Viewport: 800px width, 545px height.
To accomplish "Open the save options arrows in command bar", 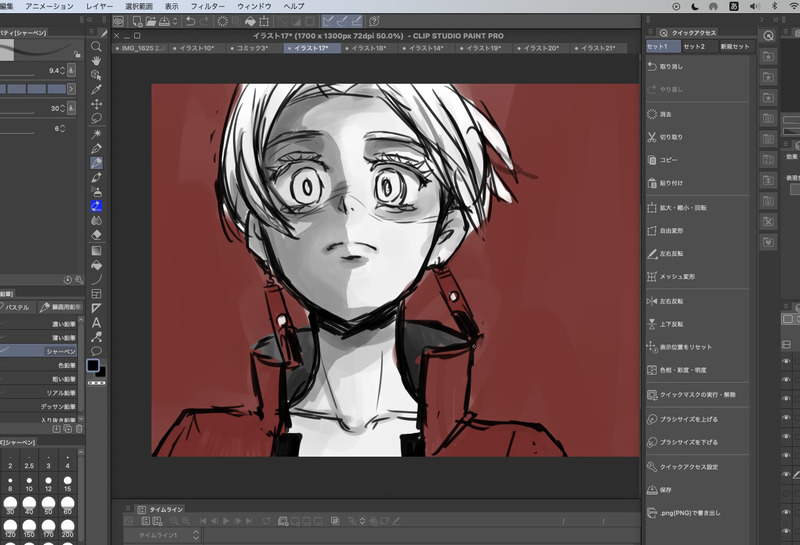I will point(175,21).
